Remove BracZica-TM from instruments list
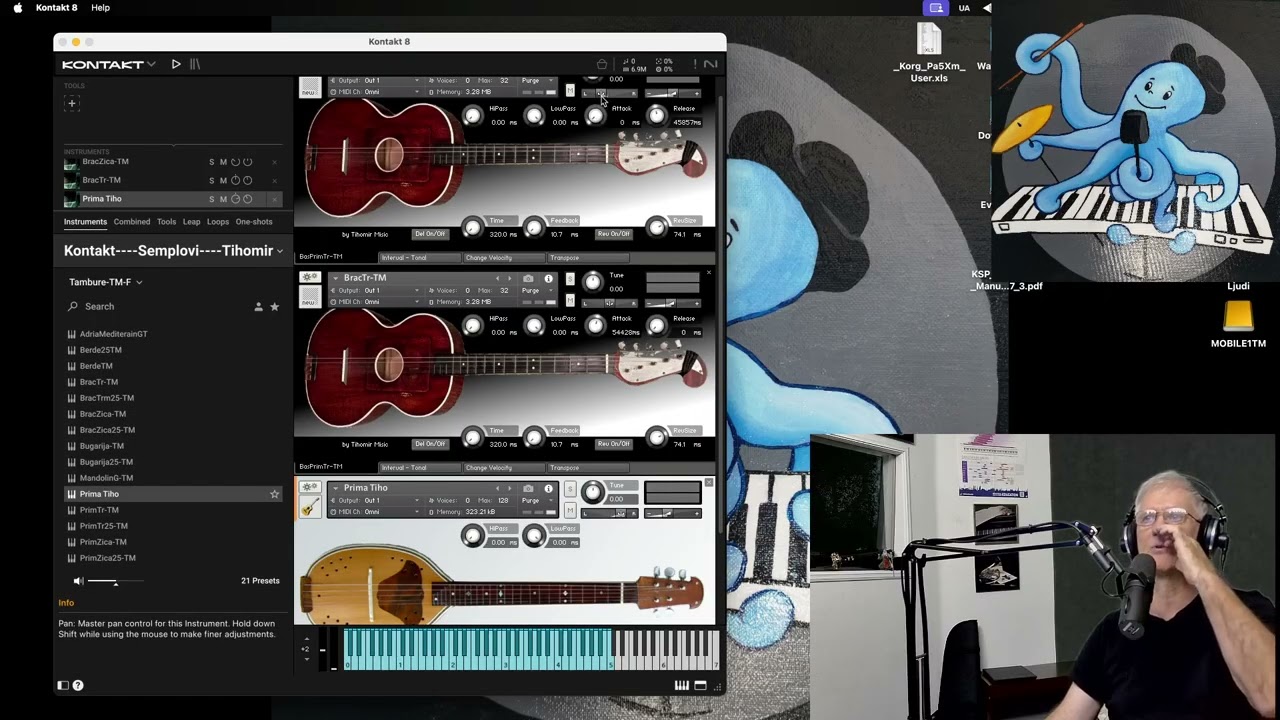The height and width of the screenshot is (720, 1280). point(274,162)
